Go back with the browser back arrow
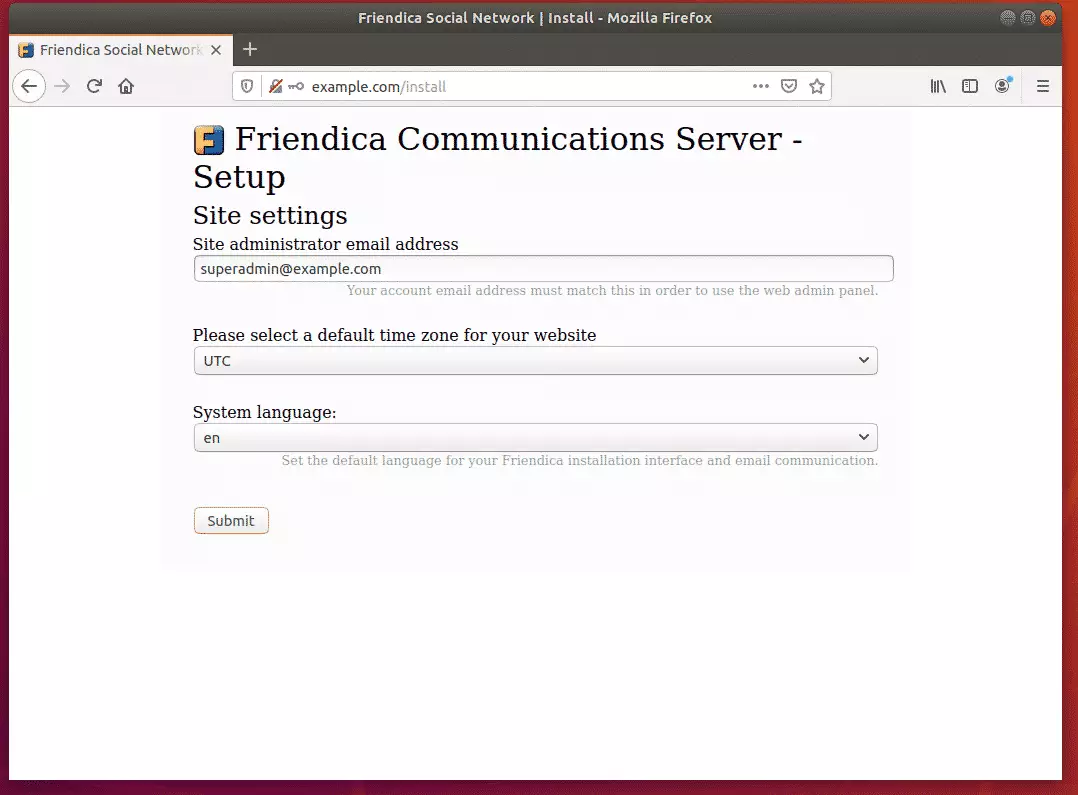 click(29, 87)
